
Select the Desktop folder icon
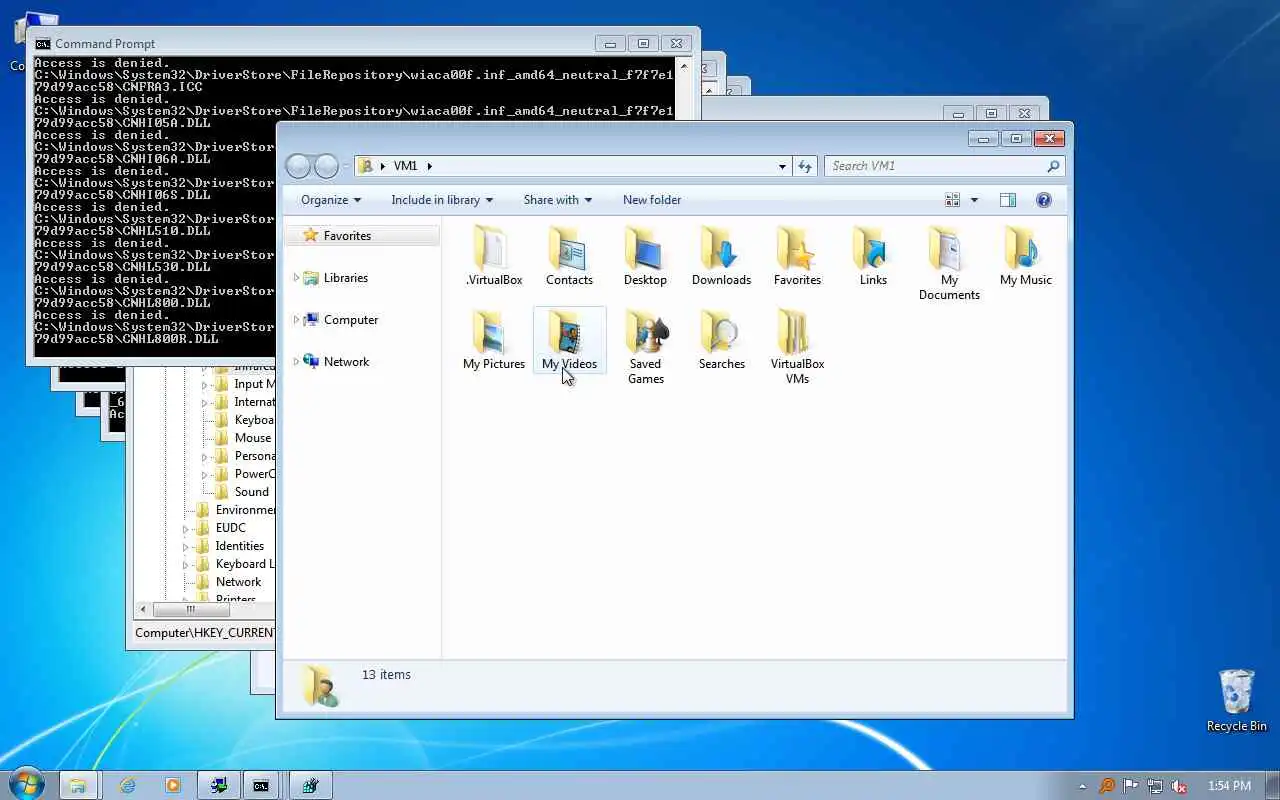pyautogui.click(x=645, y=257)
